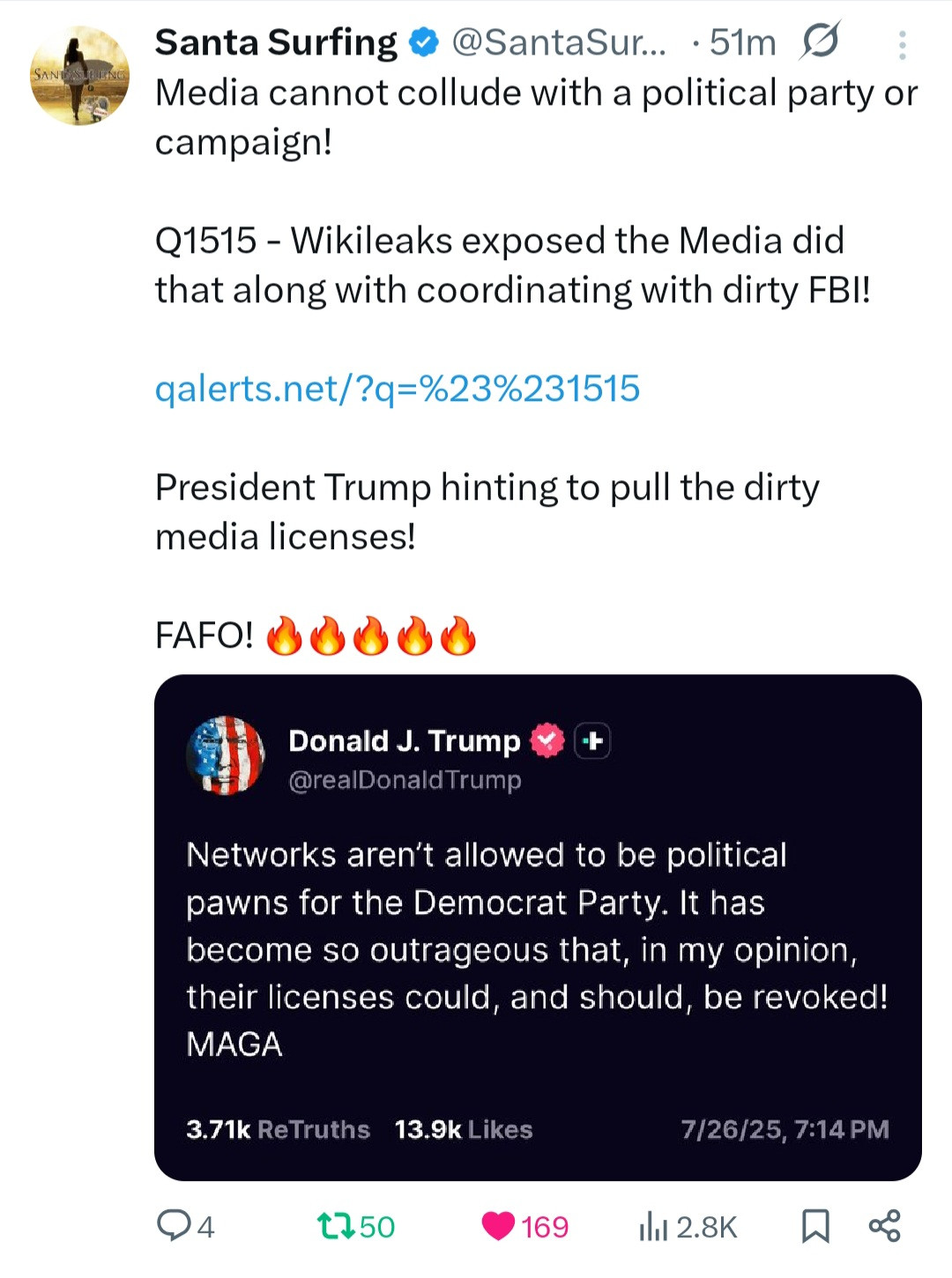Open the three-dot more options menu

pyautogui.click(x=902, y=45)
